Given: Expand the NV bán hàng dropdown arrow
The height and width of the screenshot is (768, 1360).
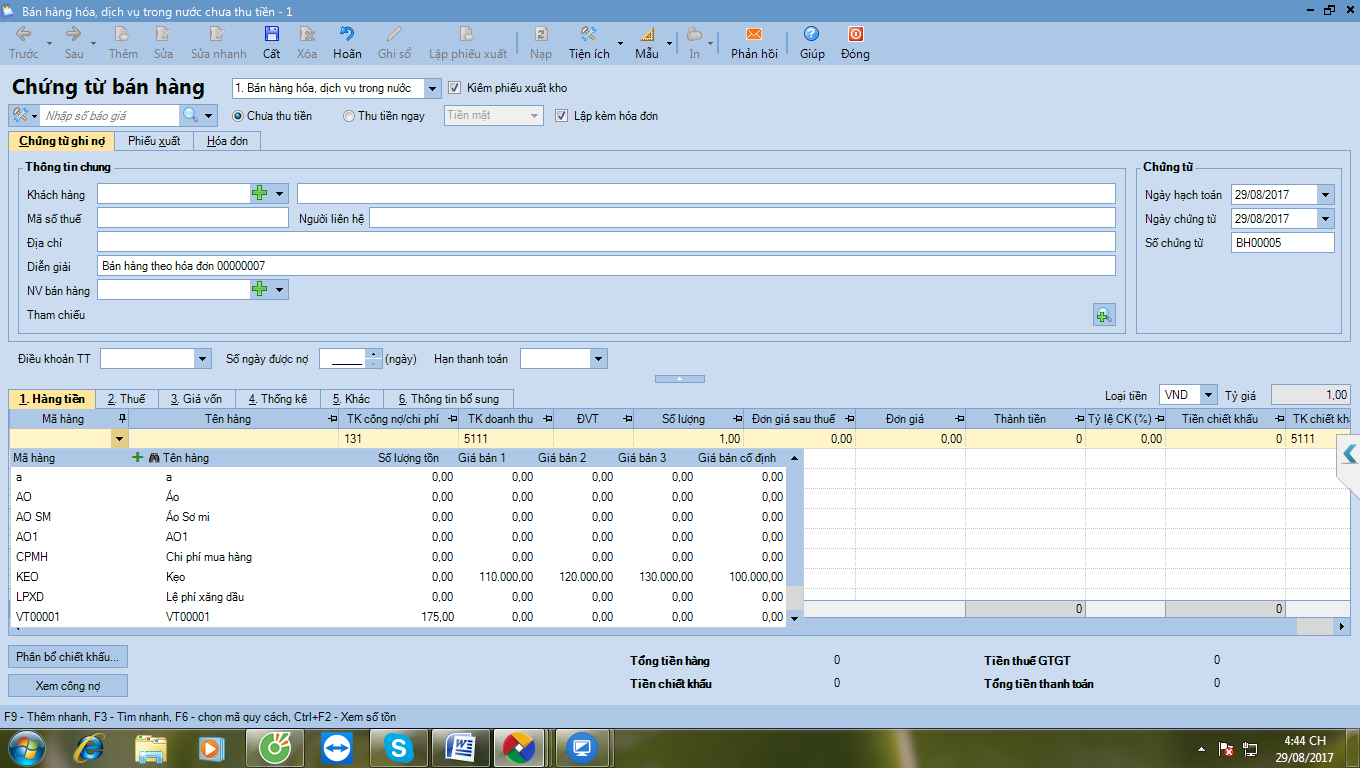Looking at the screenshot, I should pos(280,290).
